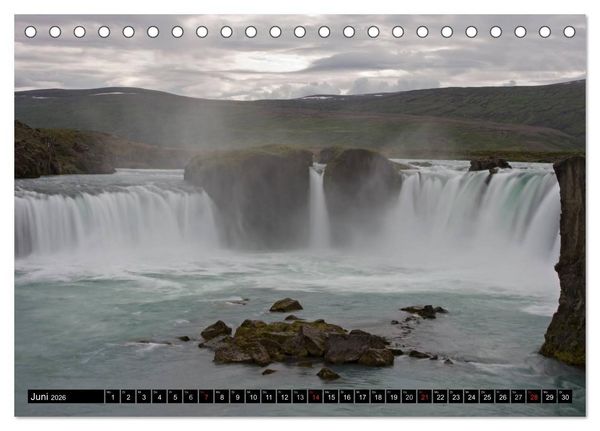
Task: Select day 22 in the calendar strip
Action: pos(440,397)
